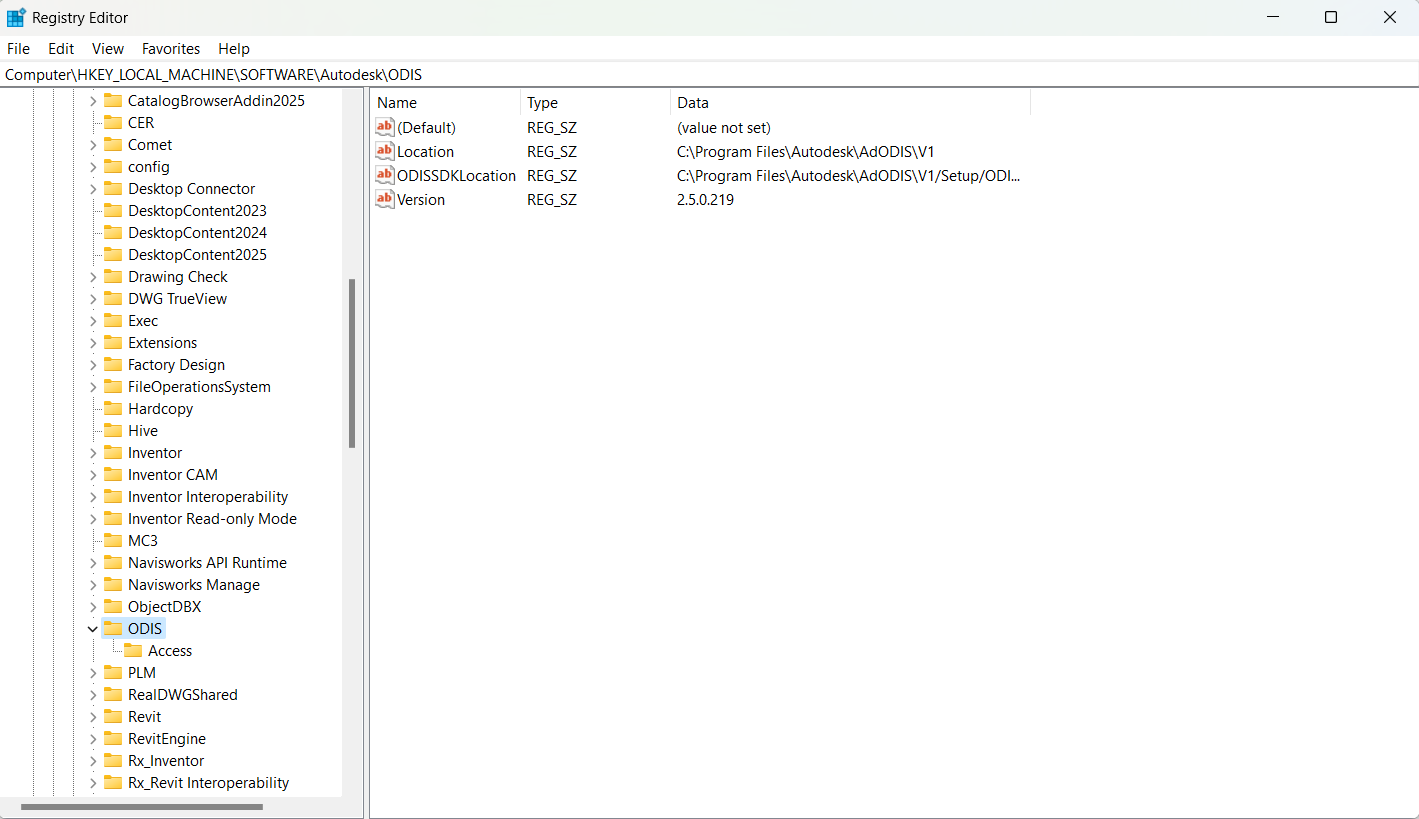Screen dimensions: 1419x819
Task: Open the Edit menu
Action: (x=61, y=48)
